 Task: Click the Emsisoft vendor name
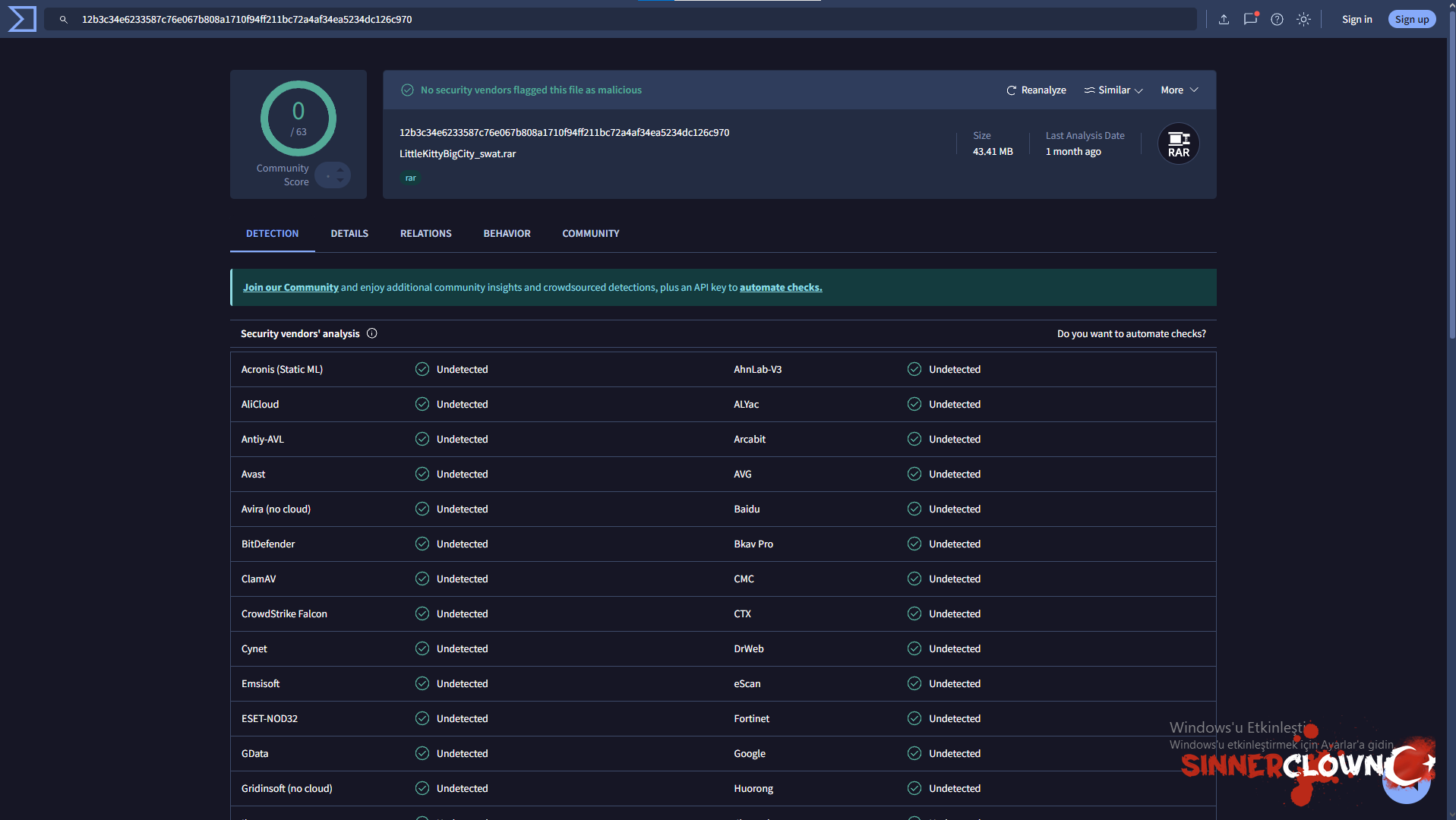click(261, 684)
